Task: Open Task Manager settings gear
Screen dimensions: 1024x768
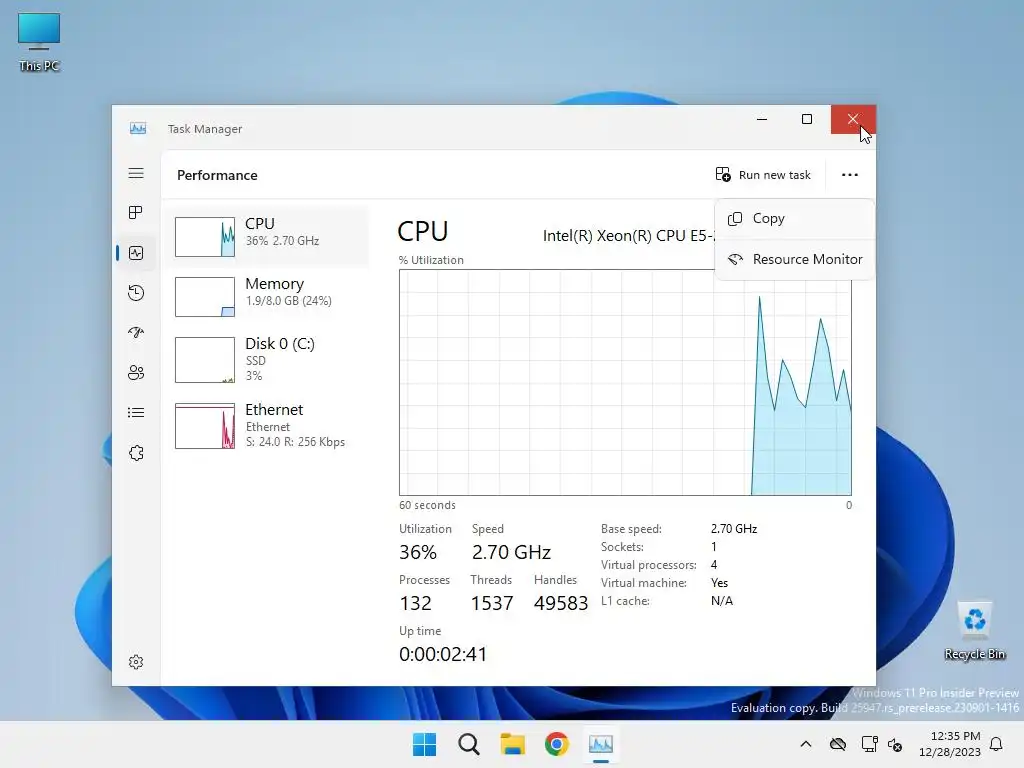Action: click(136, 662)
